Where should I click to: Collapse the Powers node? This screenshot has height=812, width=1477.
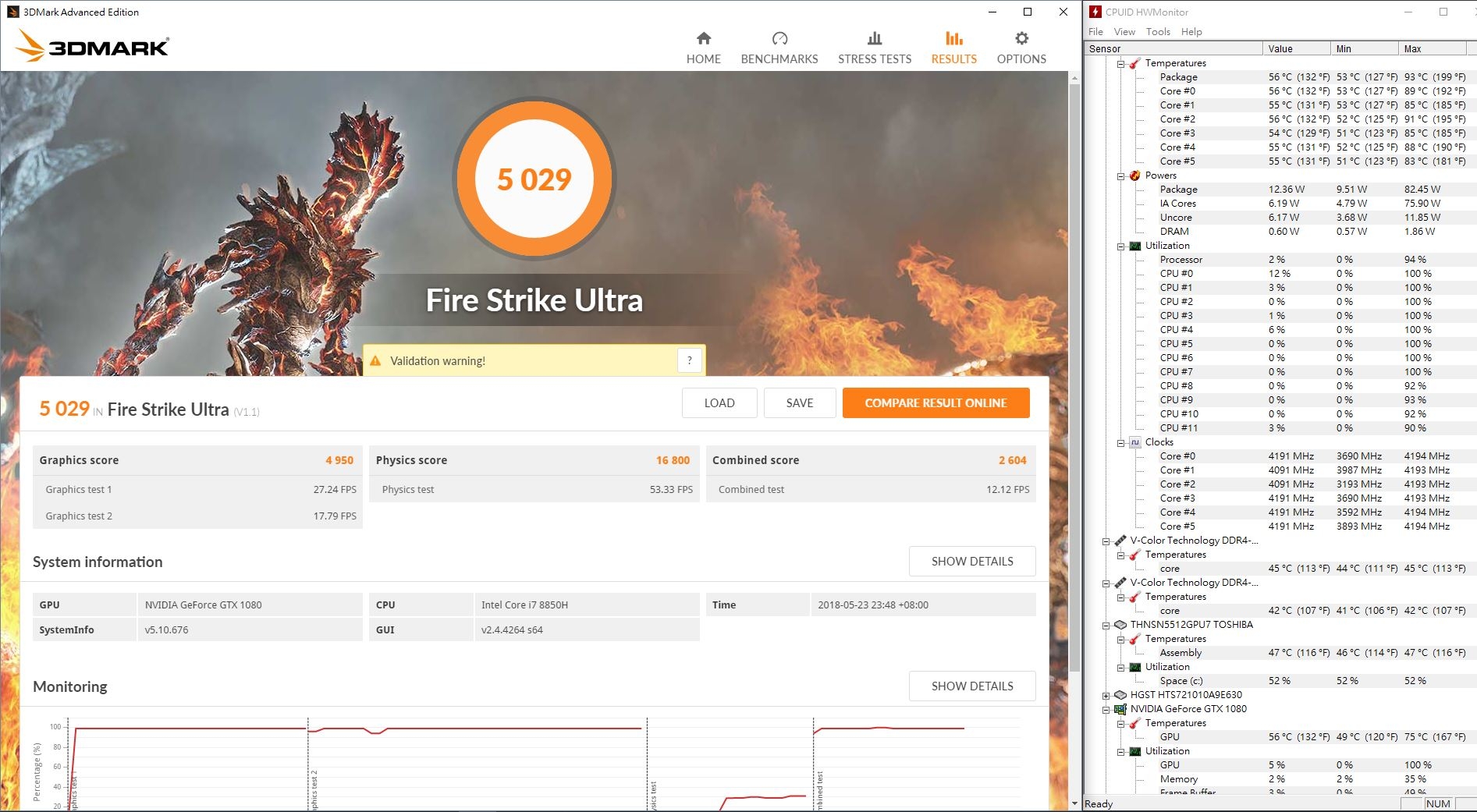point(1121,176)
